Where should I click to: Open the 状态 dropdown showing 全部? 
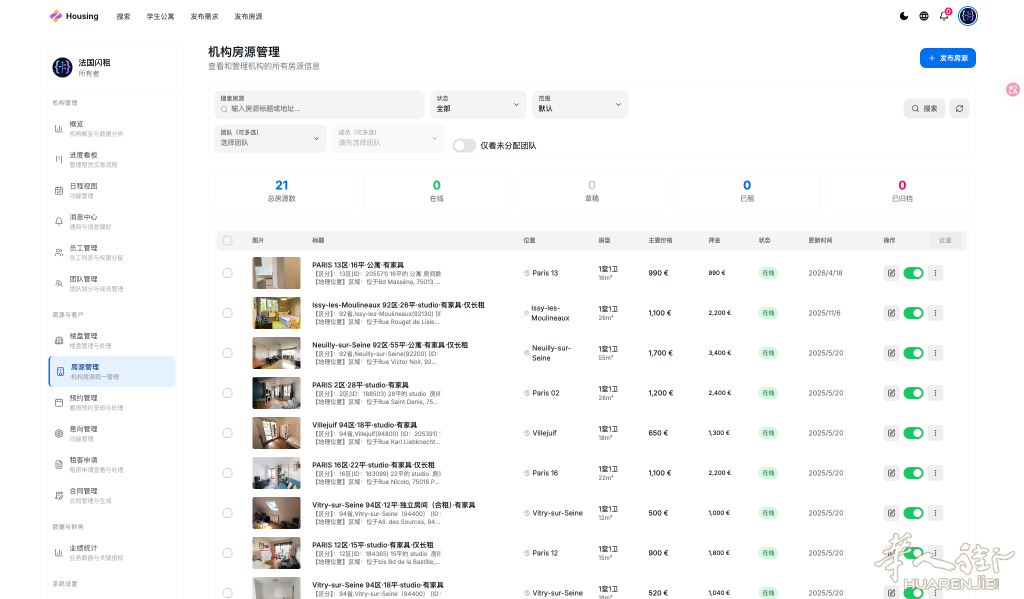pyautogui.click(x=478, y=105)
